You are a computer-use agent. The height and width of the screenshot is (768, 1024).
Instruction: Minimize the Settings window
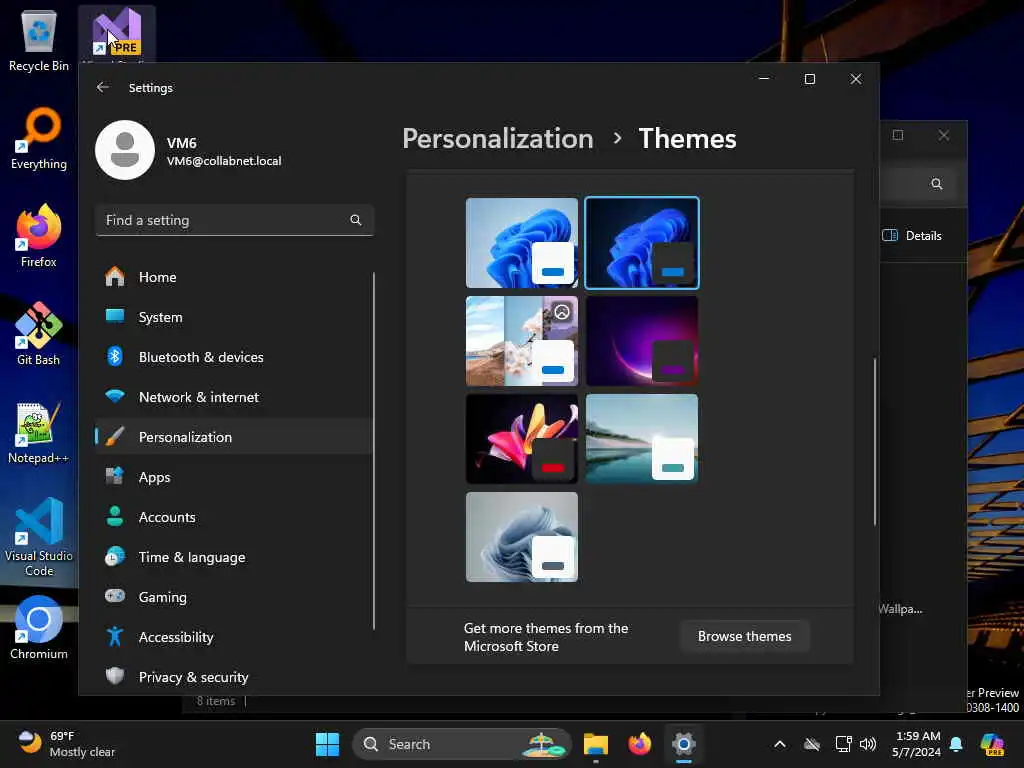[764, 79]
